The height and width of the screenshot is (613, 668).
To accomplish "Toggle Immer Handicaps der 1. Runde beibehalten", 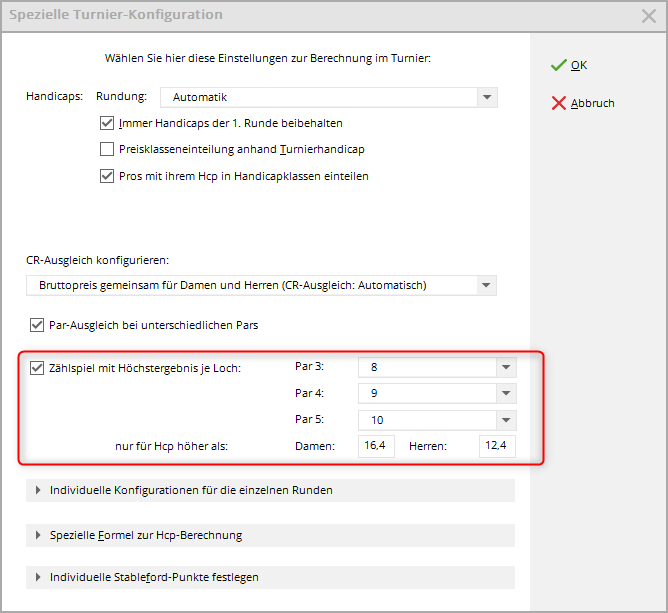I will click(x=108, y=124).
